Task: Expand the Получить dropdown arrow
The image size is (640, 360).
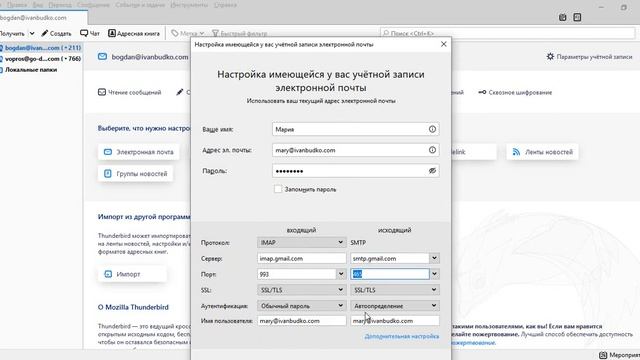Action: (32, 33)
